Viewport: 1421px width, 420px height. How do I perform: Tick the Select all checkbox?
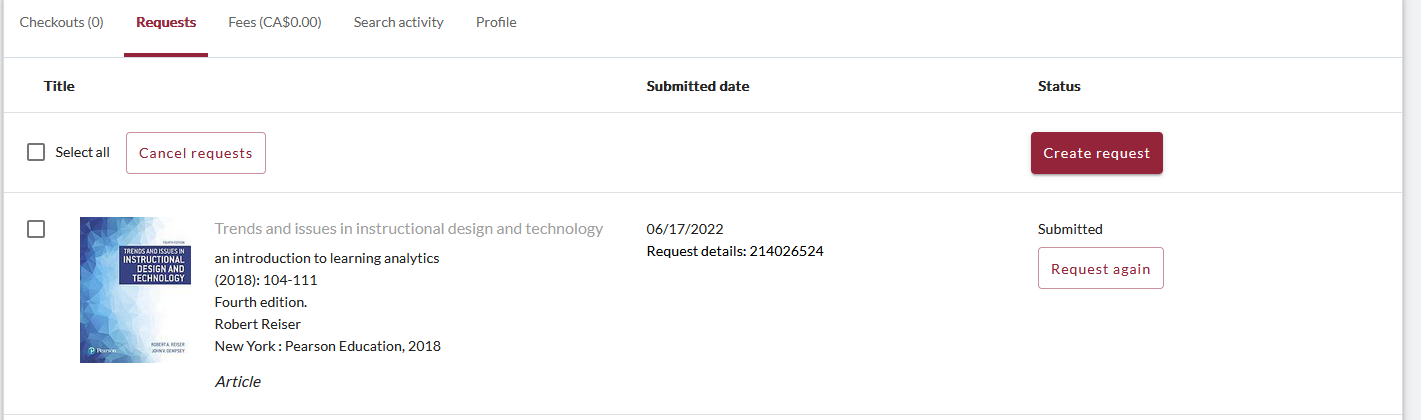36,153
